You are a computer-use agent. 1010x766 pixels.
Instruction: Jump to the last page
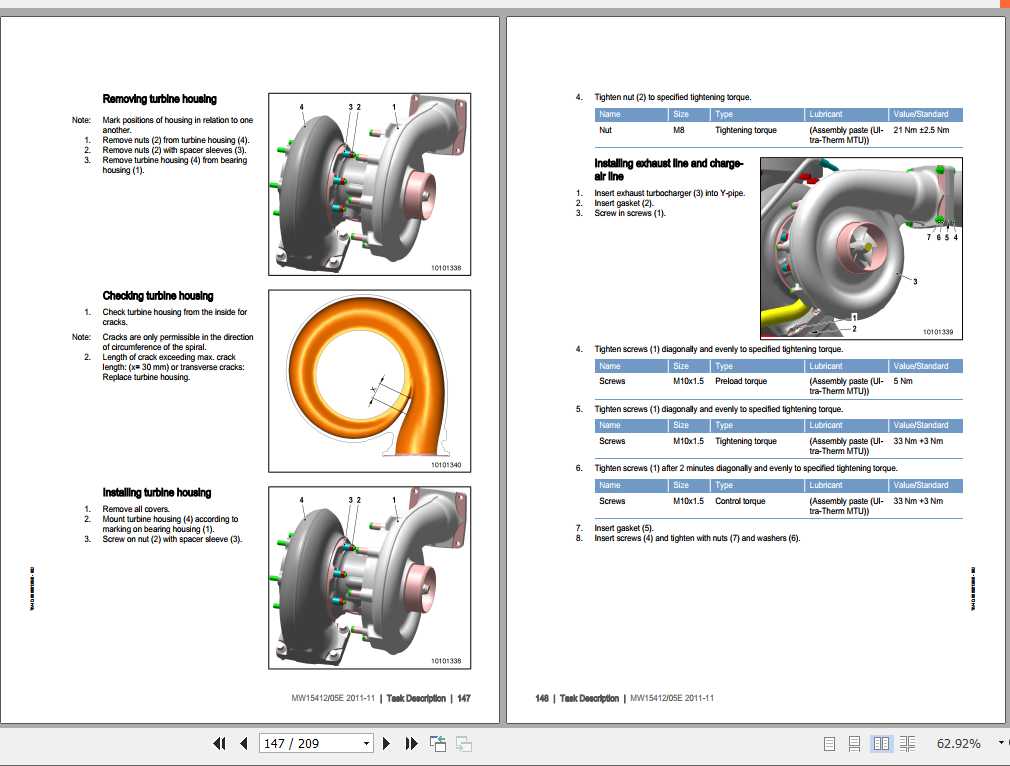411,743
